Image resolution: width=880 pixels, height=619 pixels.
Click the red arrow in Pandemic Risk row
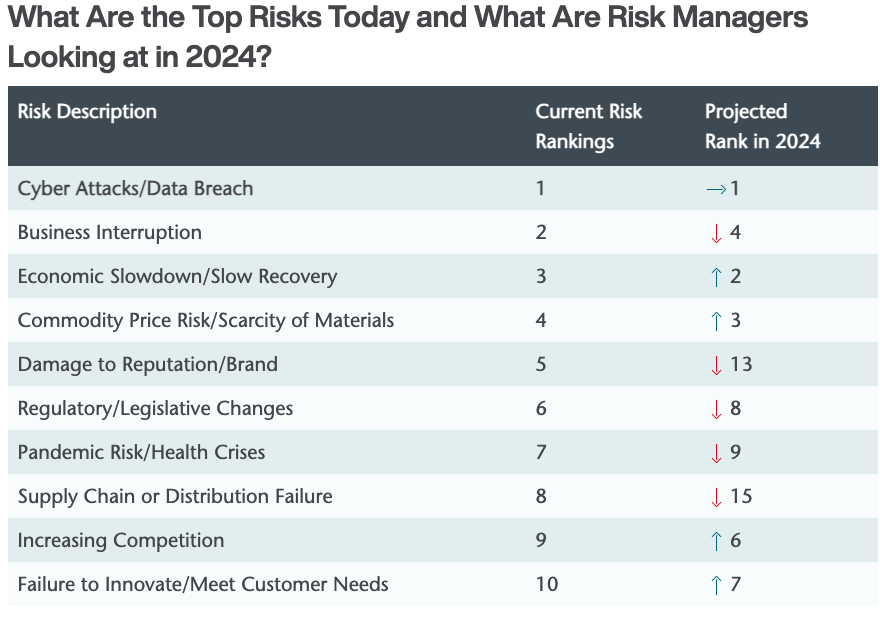coord(716,453)
